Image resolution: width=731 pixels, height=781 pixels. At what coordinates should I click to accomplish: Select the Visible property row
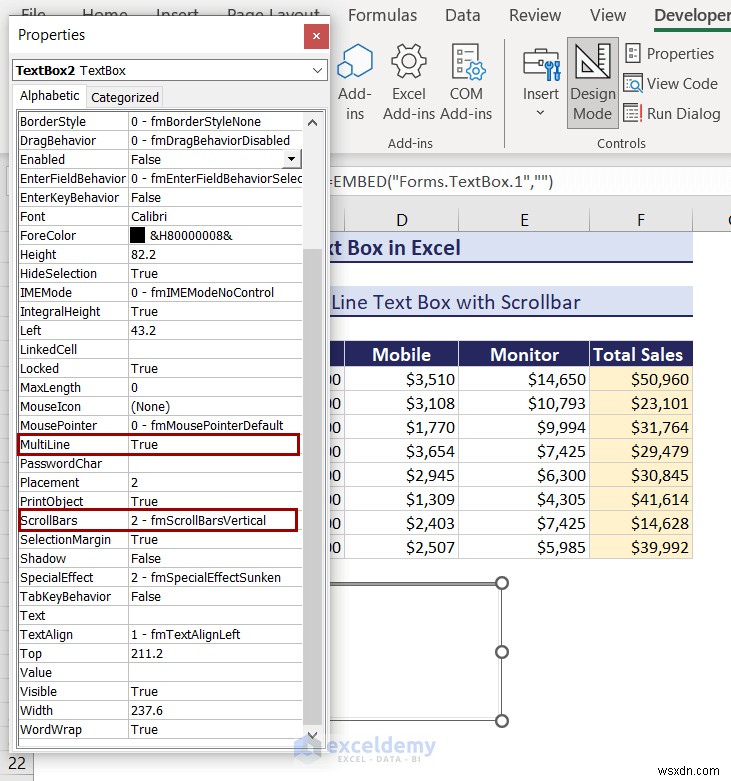pyautogui.click(x=160, y=691)
